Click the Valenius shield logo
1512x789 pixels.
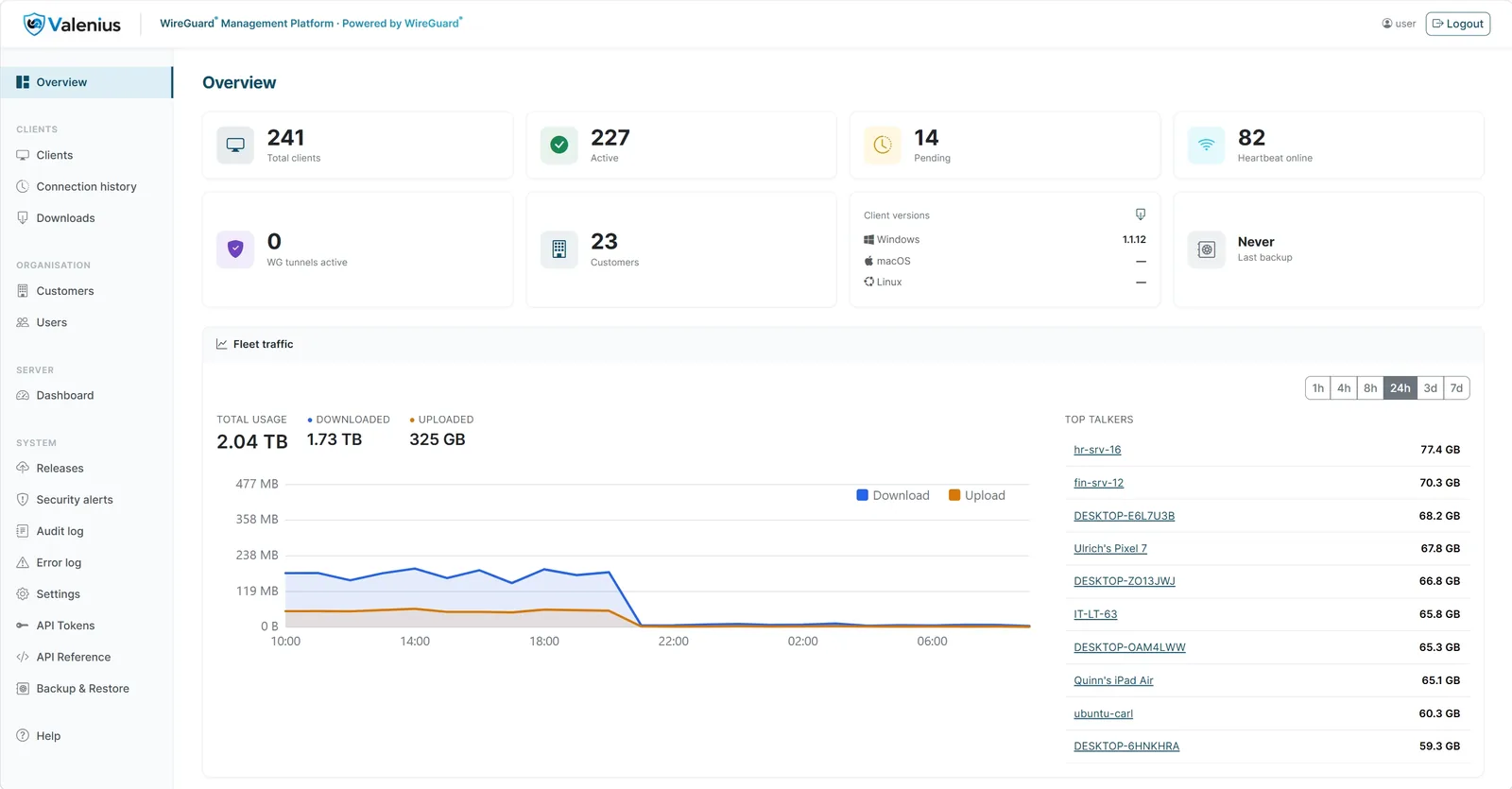(34, 25)
